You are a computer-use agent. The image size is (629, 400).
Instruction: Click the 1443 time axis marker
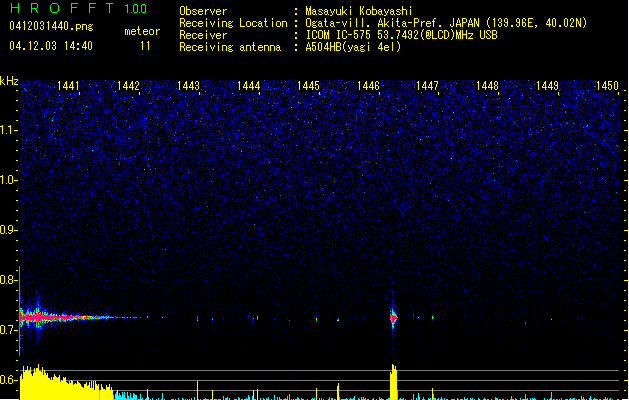[x=188, y=86]
